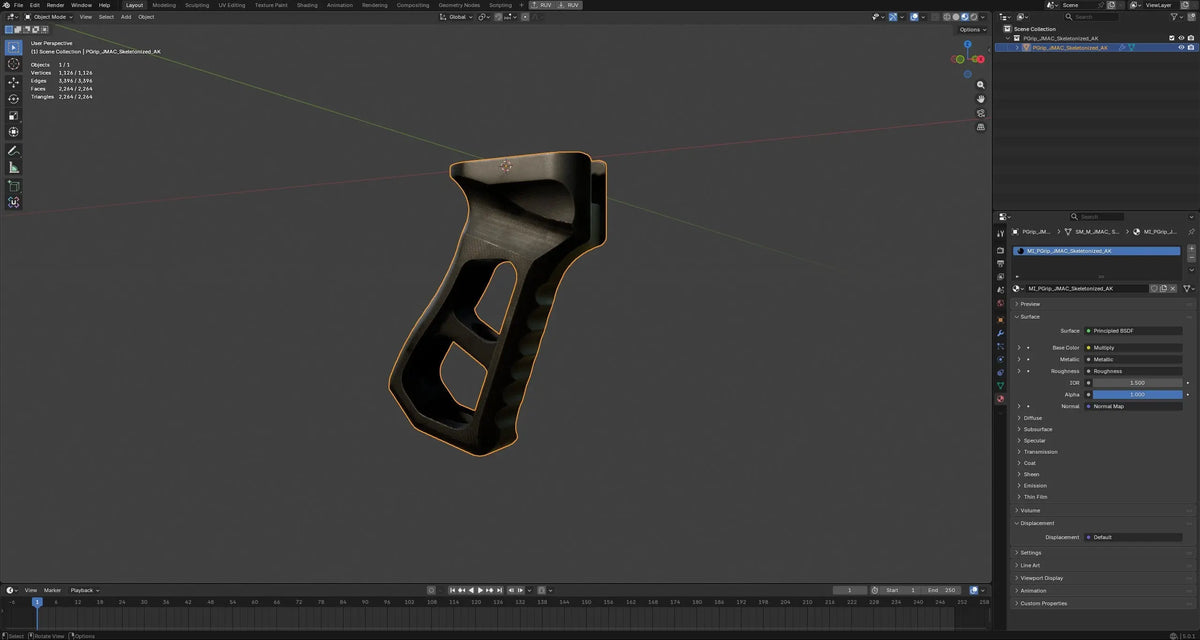Viewport: 1200px width, 640px height.
Task: Select the Cursor tool in toolbar
Action: coord(14,64)
